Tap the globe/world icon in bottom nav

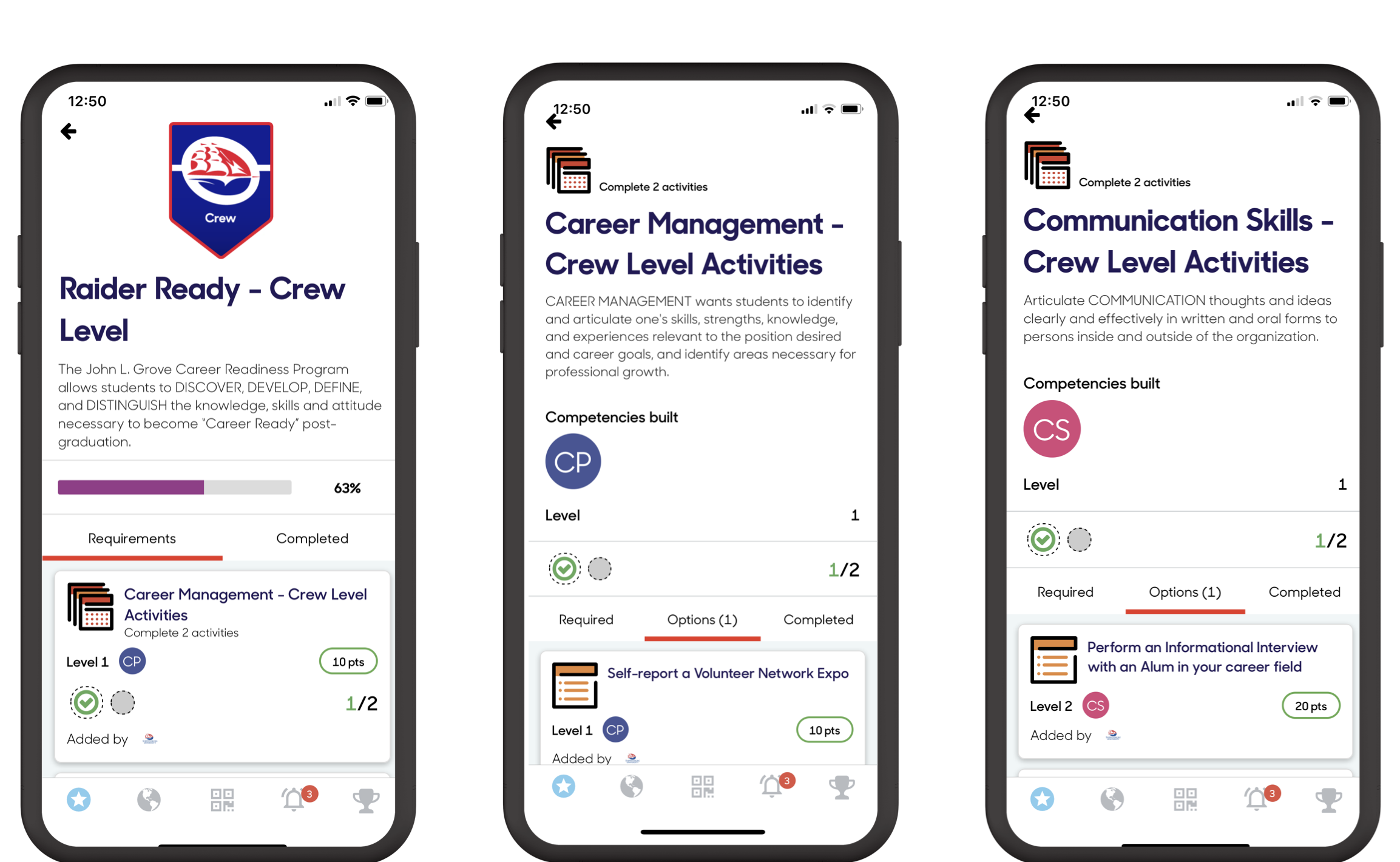(150, 796)
